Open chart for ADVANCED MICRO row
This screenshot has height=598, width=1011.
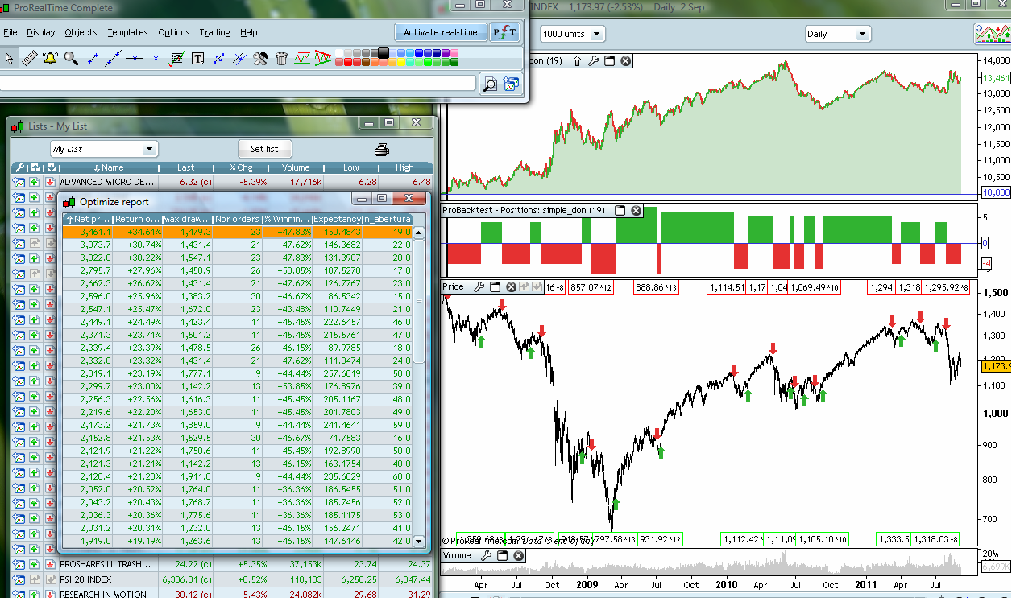pos(18,183)
